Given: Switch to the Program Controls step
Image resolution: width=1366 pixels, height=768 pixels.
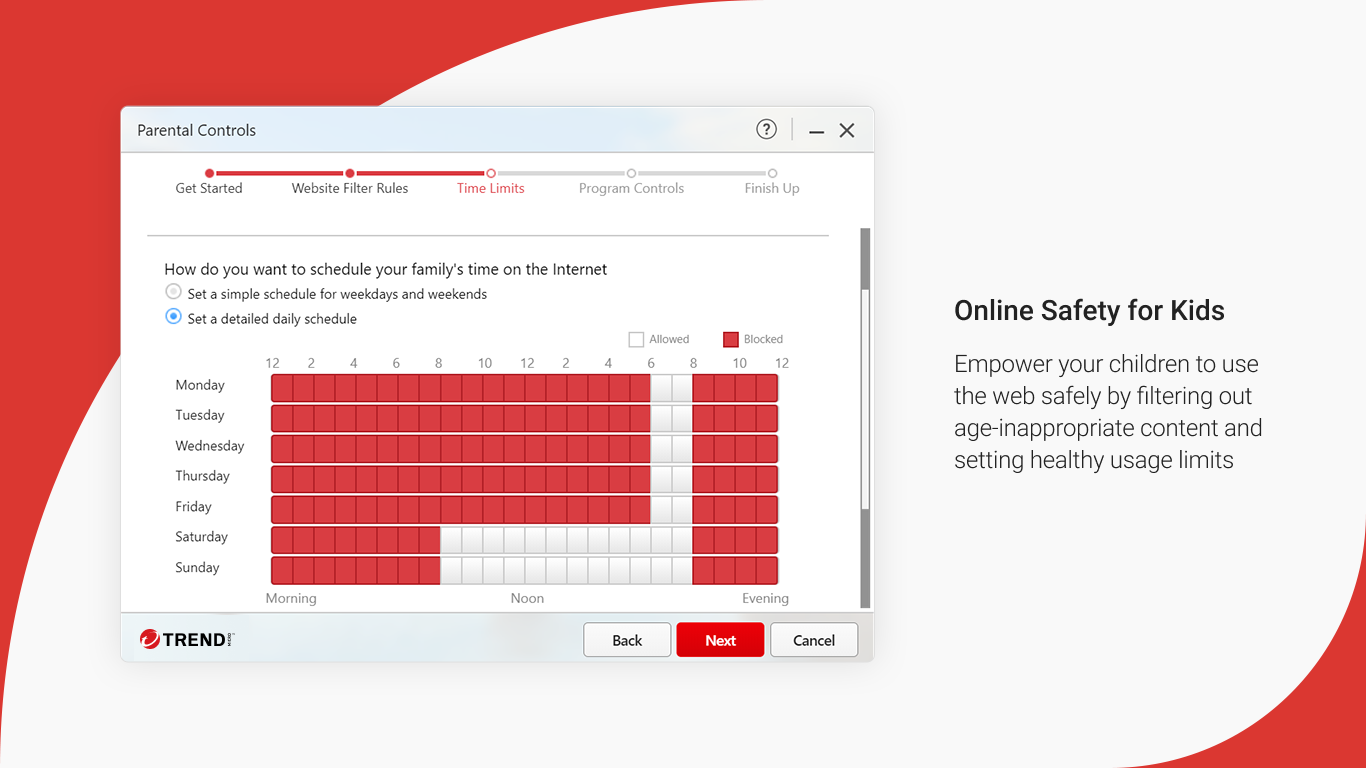Looking at the screenshot, I should [x=631, y=188].
